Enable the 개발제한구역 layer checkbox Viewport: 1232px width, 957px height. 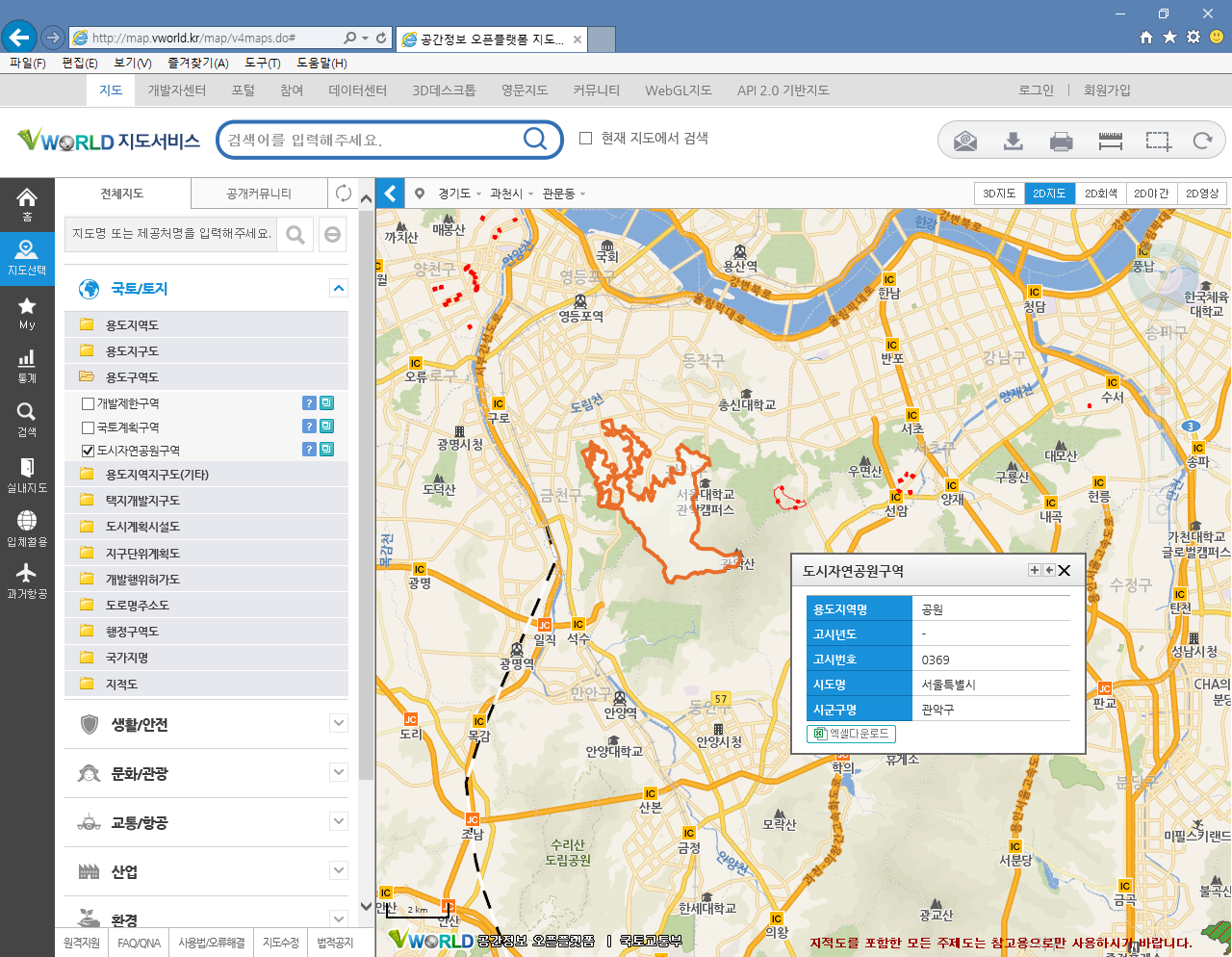89,404
